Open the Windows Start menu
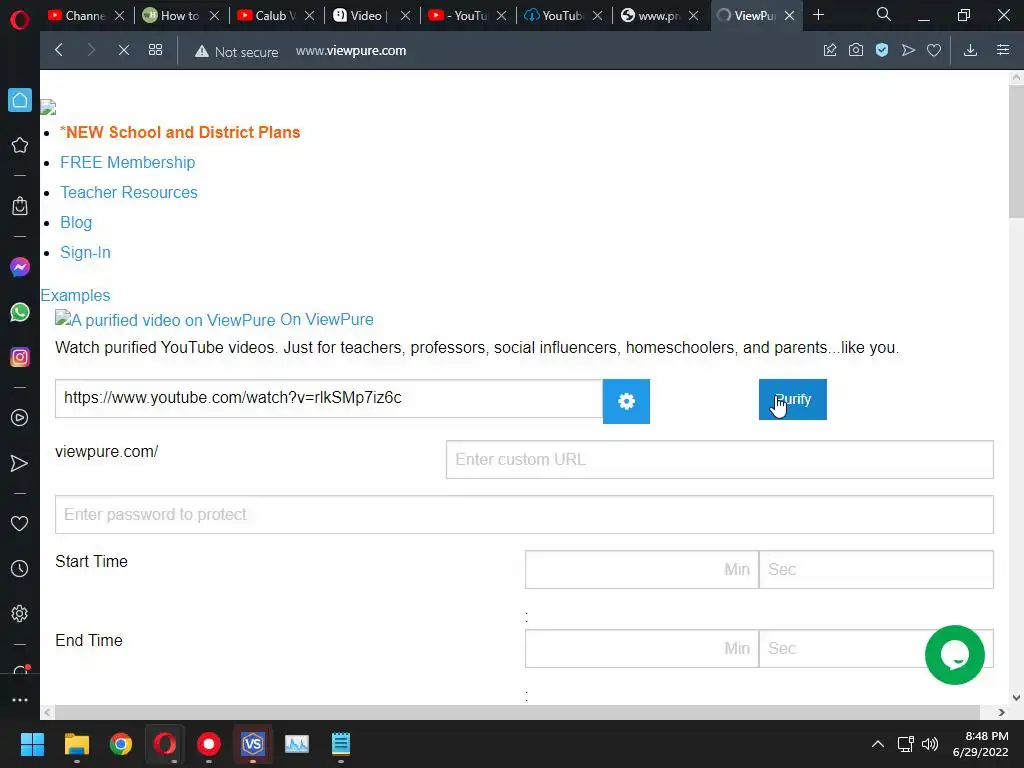Image resolution: width=1024 pixels, height=768 pixels. [32, 744]
